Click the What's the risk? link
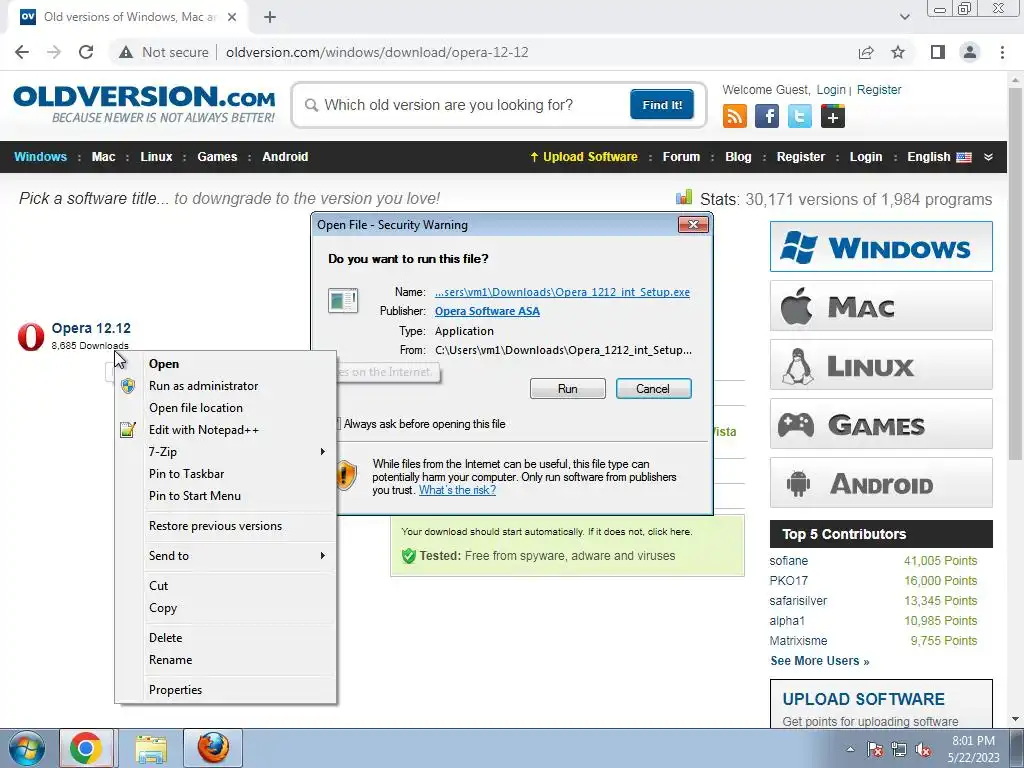 457,490
